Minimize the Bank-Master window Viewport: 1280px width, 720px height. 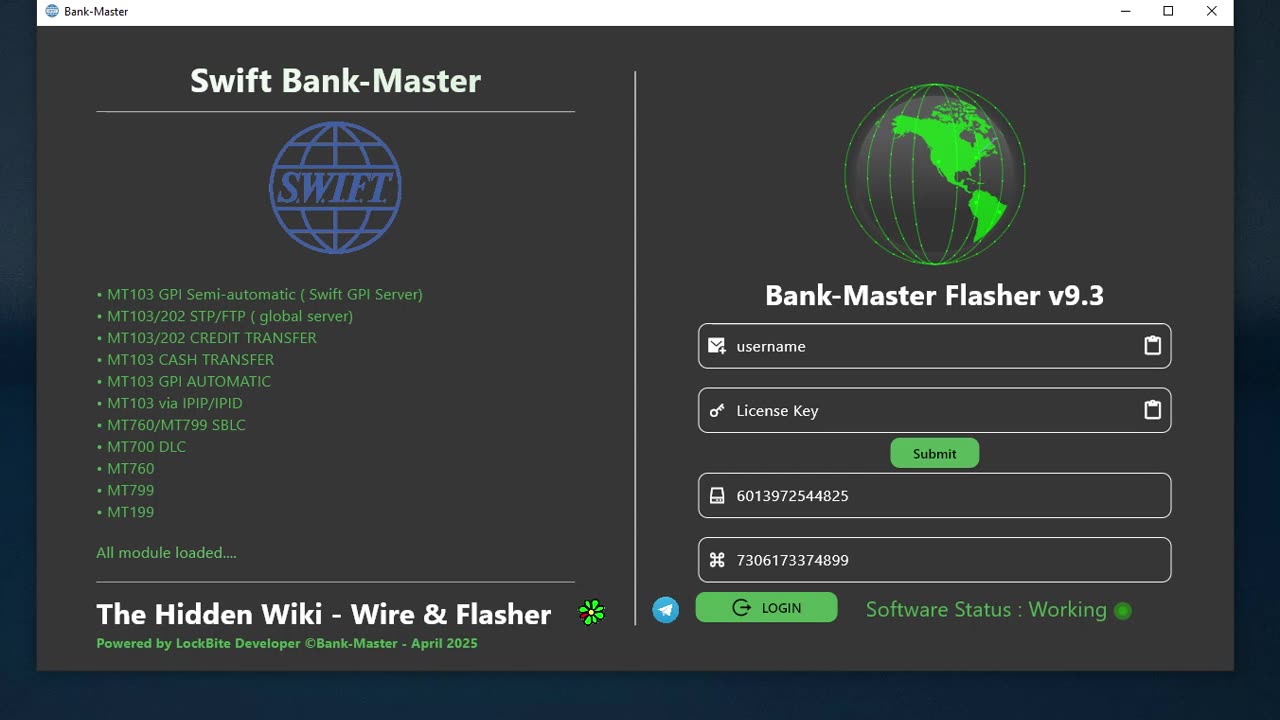pyautogui.click(x=1126, y=12)
